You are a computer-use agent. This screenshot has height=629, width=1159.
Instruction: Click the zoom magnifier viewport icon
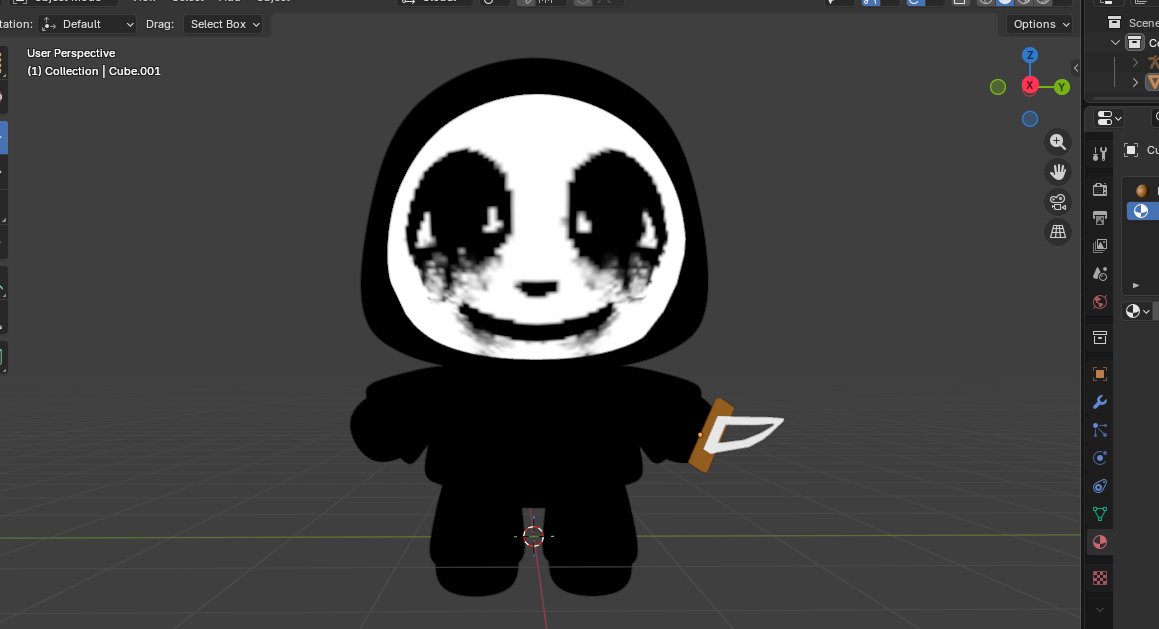pyautogui.click(x=1058, y=141)
